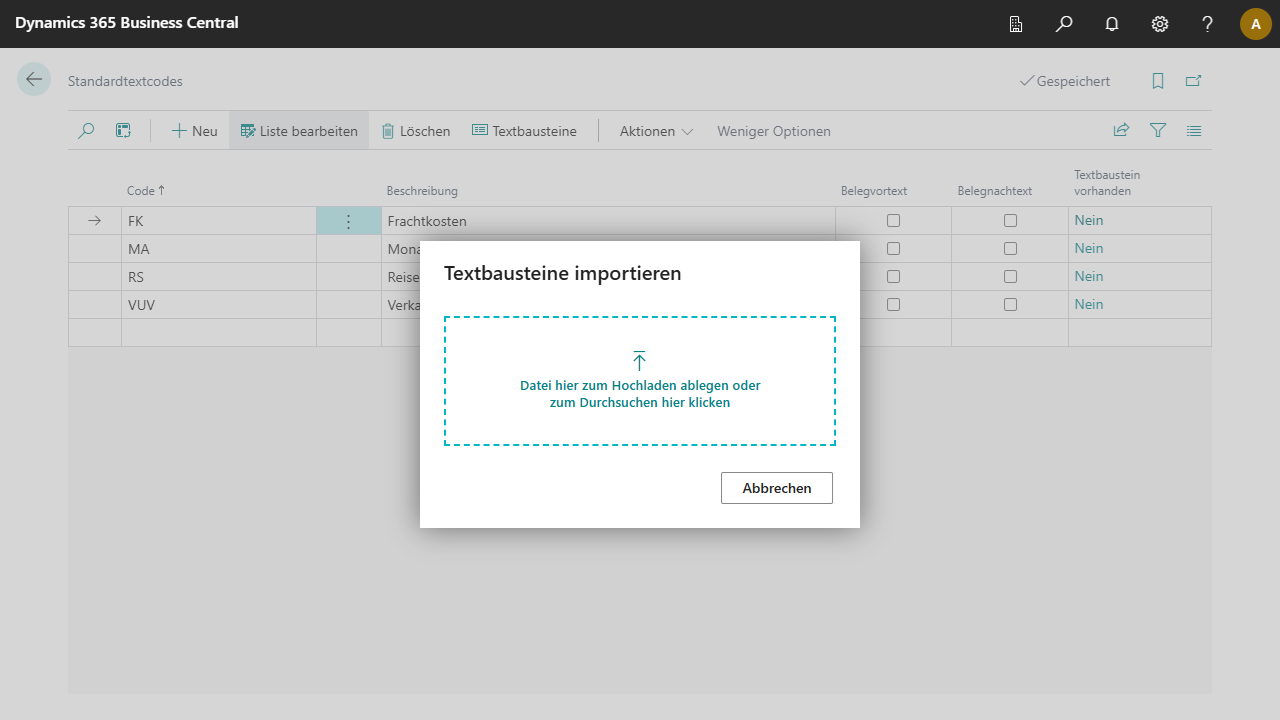Open the search magnifier in top bar

1064,24
